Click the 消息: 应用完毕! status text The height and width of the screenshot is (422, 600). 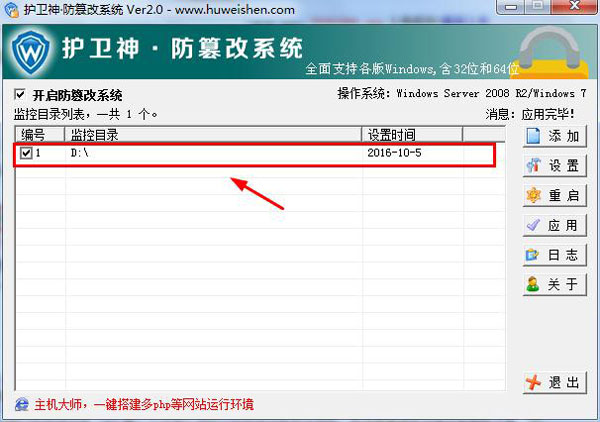(x=530, y=114)
